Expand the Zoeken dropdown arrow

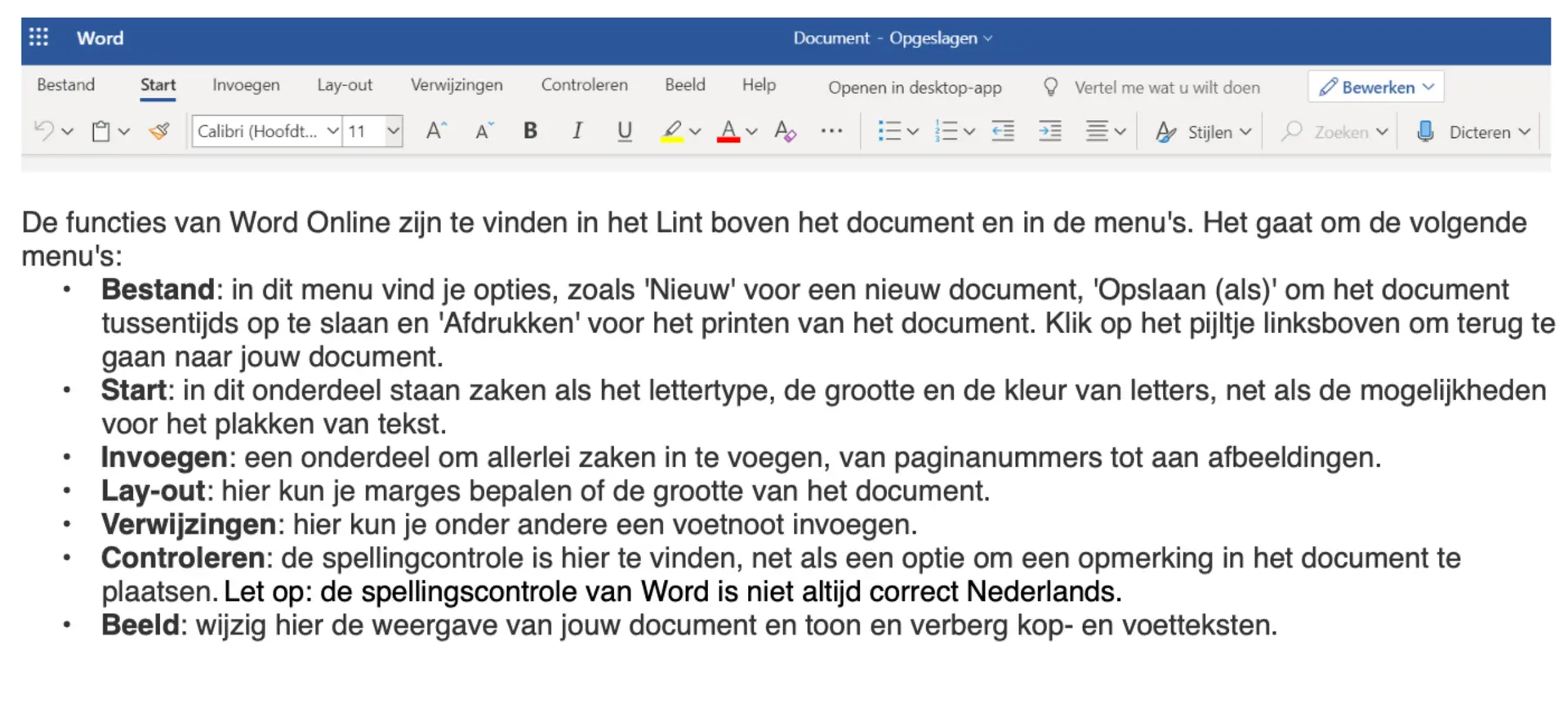(x=1382, y=131)
